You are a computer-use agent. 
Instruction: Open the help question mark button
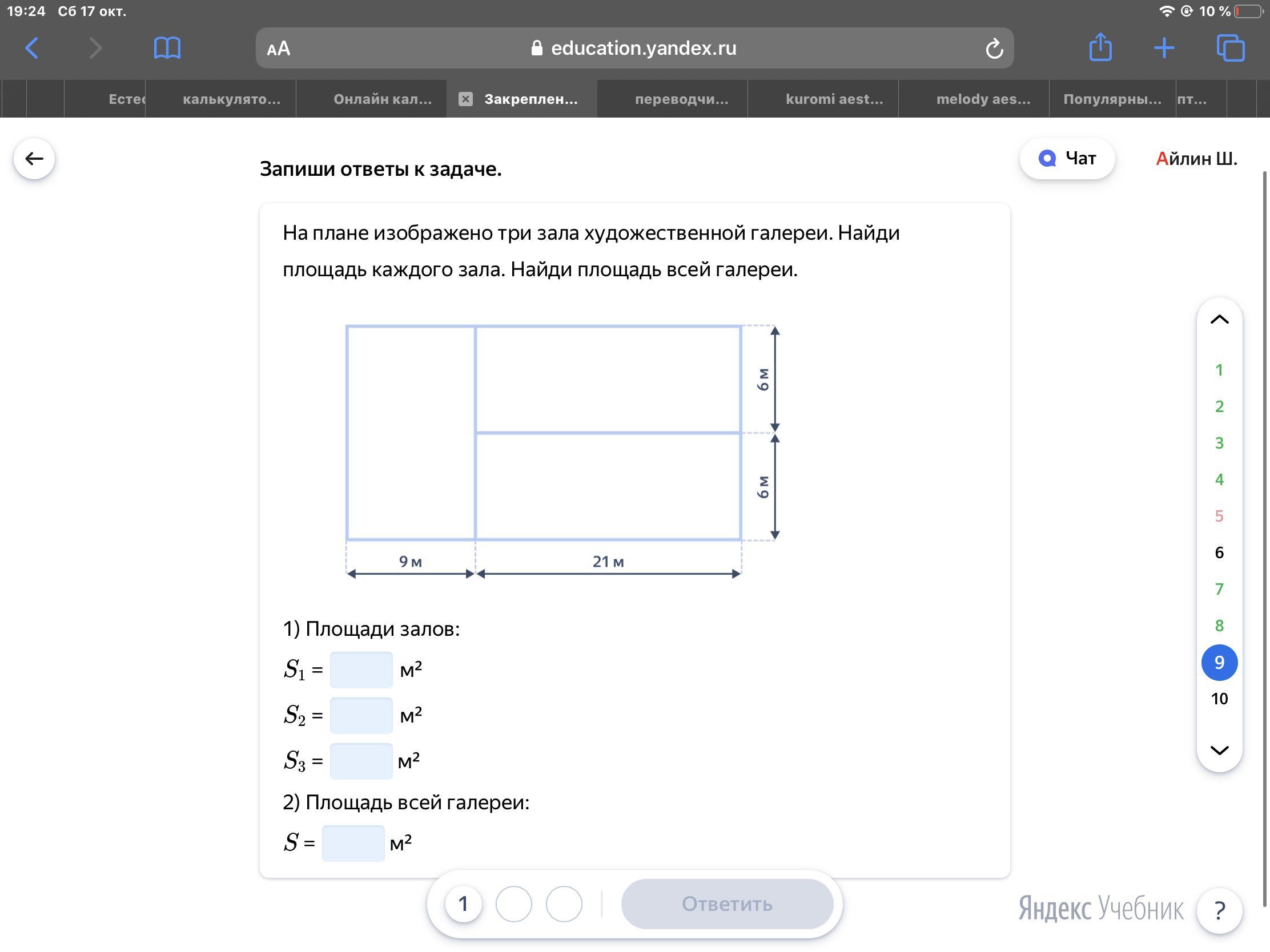point(1220,910)
